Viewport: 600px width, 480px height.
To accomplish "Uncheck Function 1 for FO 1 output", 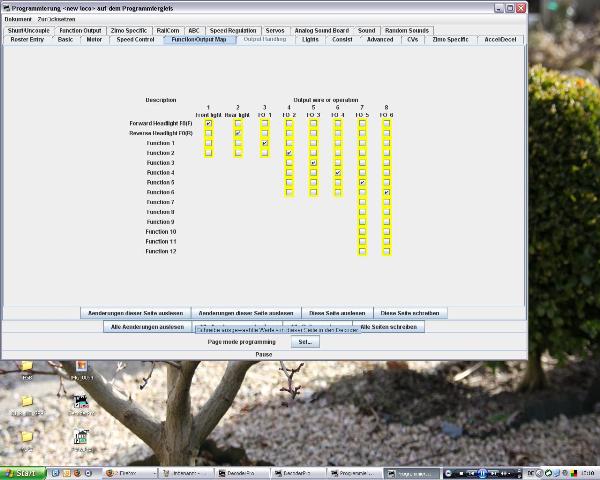I will point(264,144).
